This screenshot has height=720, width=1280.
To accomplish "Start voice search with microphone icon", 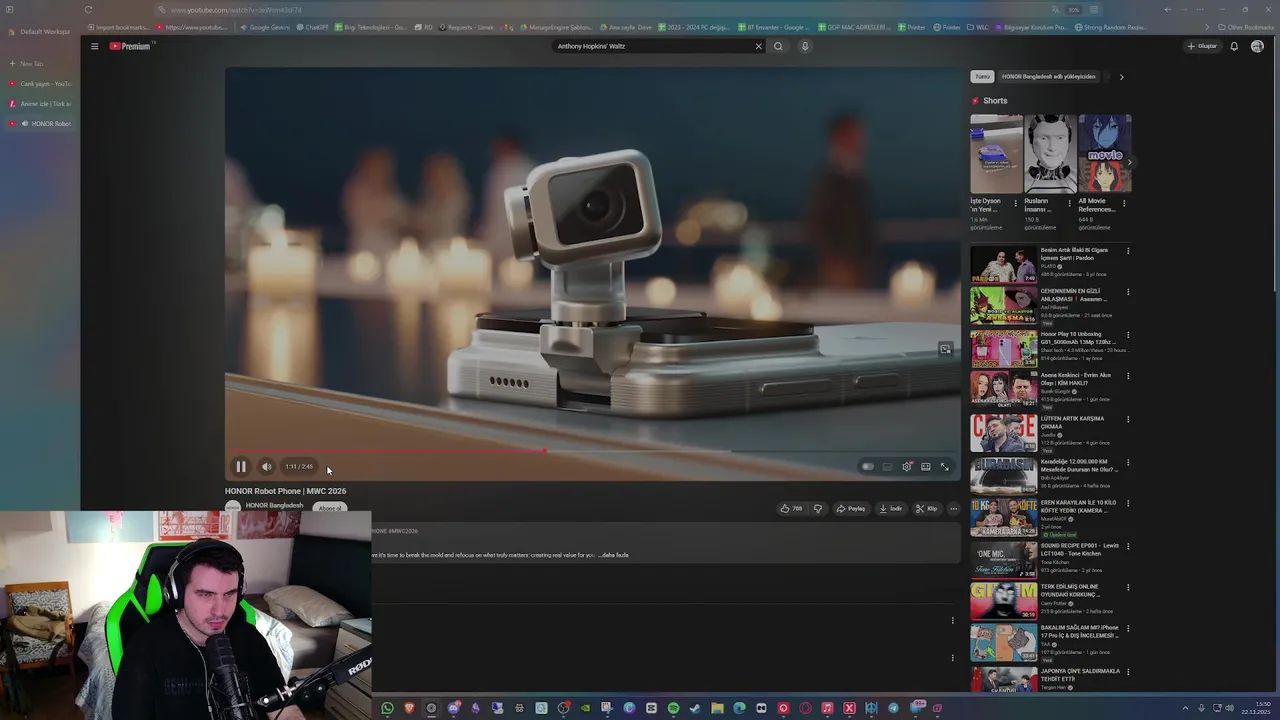I will [804, 46].
